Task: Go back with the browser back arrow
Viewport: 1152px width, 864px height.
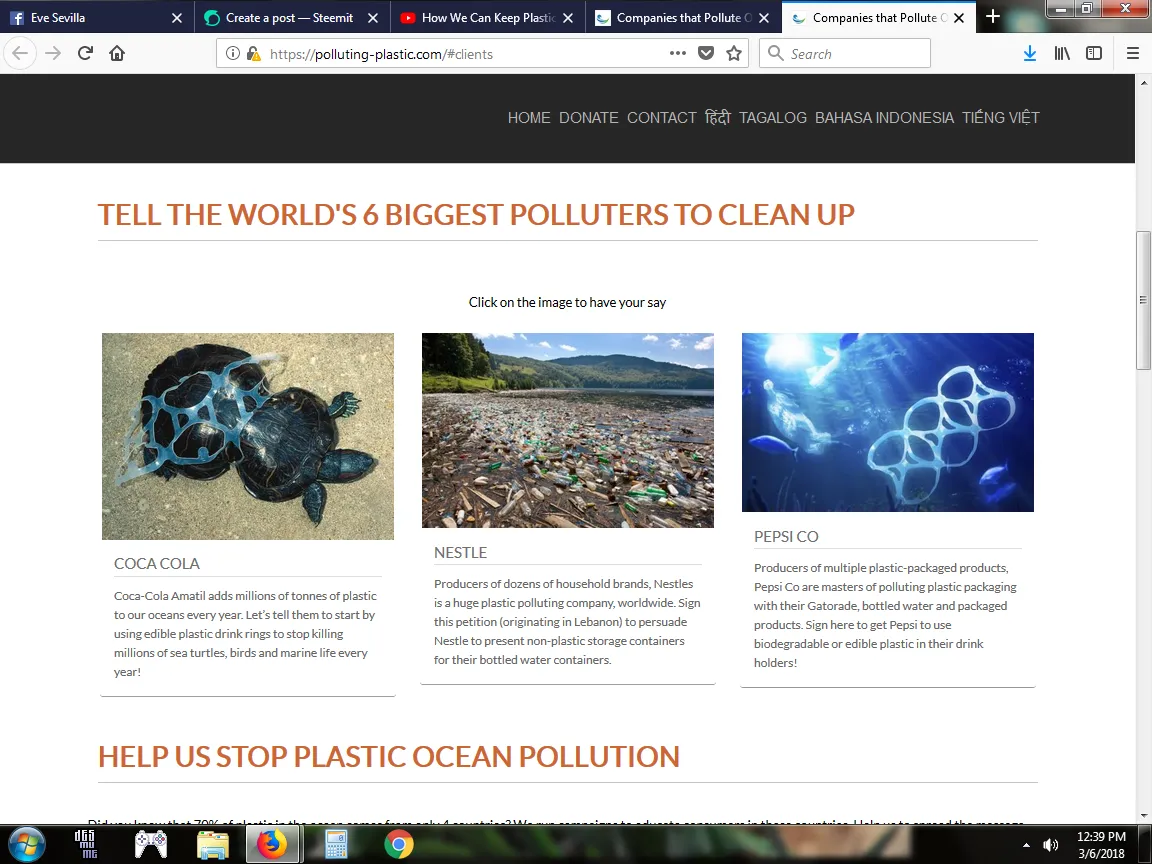Action: (x=20, y=53)
